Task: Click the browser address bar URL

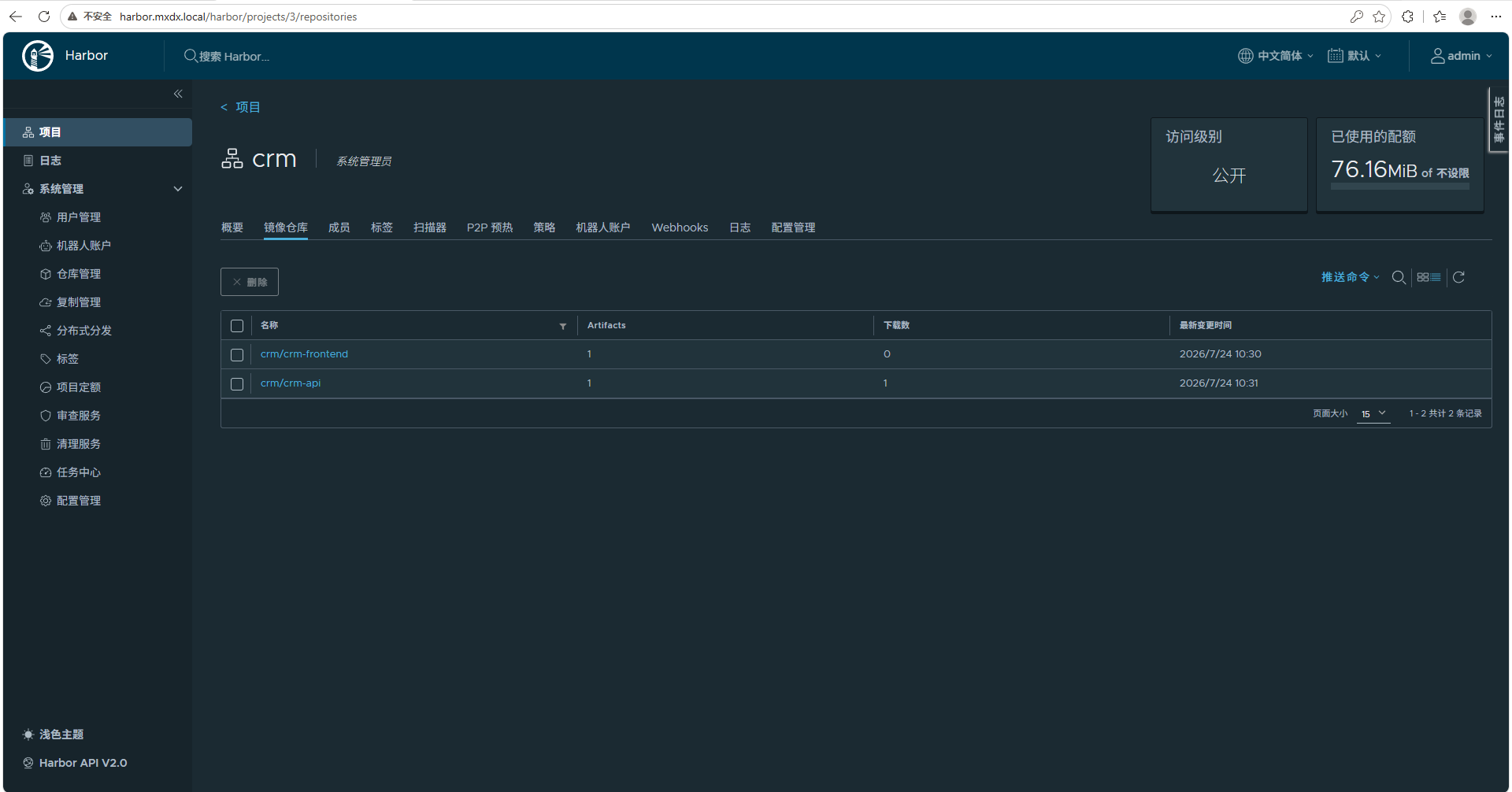Action: point(238,17)
